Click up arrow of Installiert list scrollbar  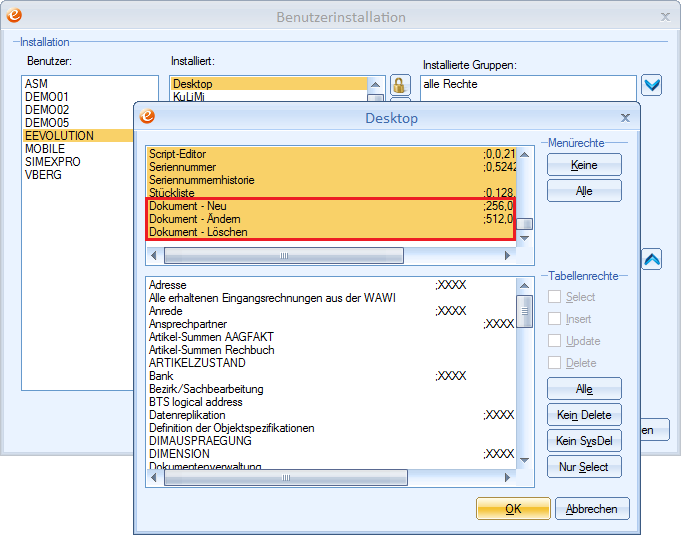coord(376,84)
